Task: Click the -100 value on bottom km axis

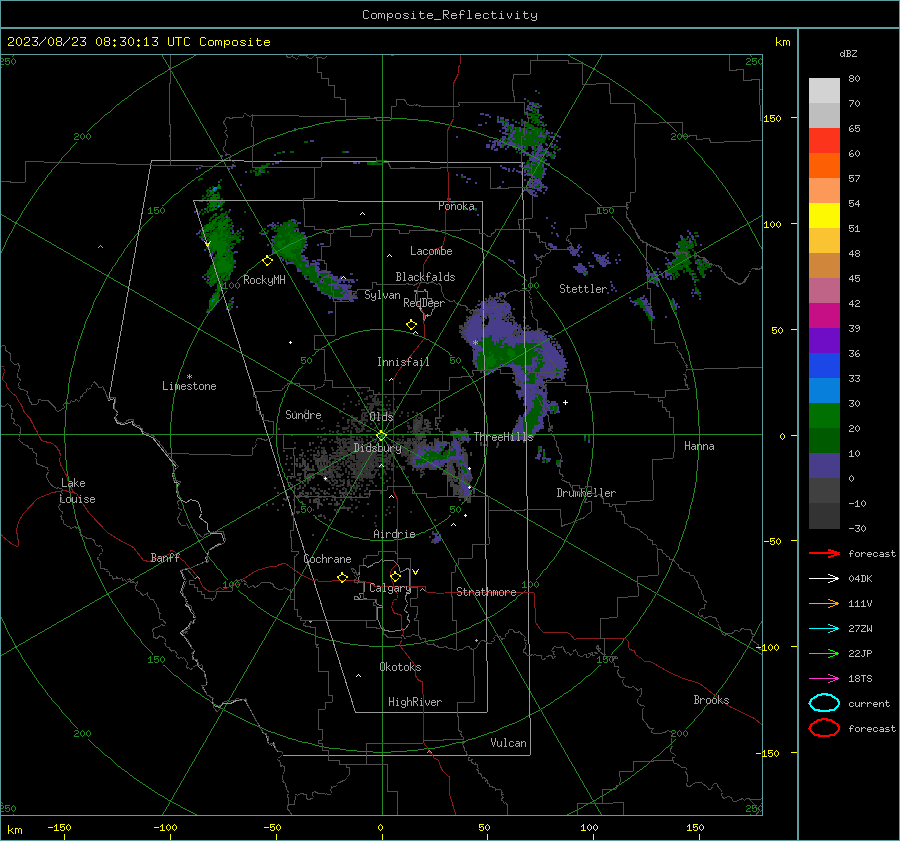Action: [x=165, y=827]
